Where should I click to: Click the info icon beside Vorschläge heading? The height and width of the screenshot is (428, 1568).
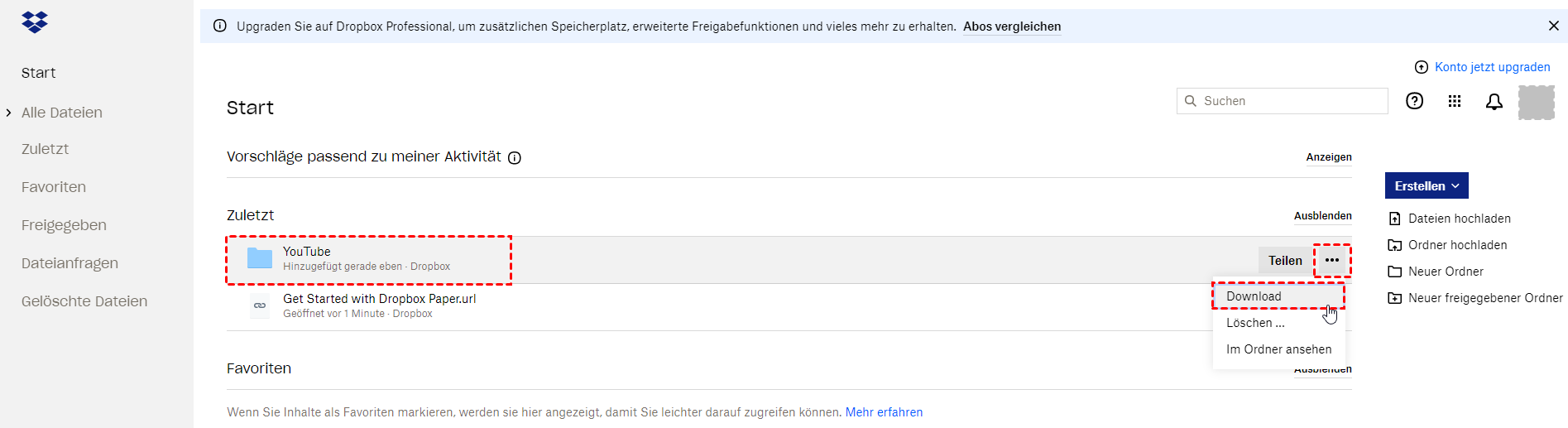[x=515, y=158]
